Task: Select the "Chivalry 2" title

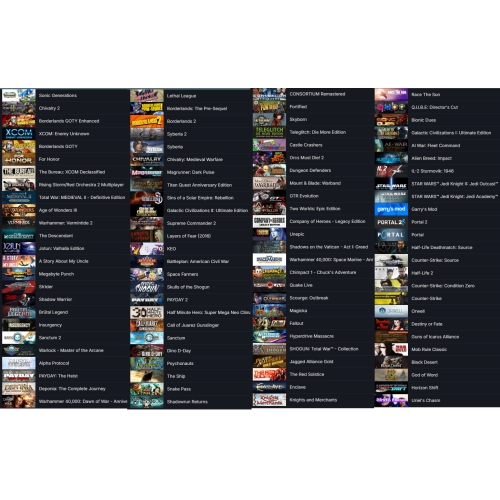Action: coord(49,108)
